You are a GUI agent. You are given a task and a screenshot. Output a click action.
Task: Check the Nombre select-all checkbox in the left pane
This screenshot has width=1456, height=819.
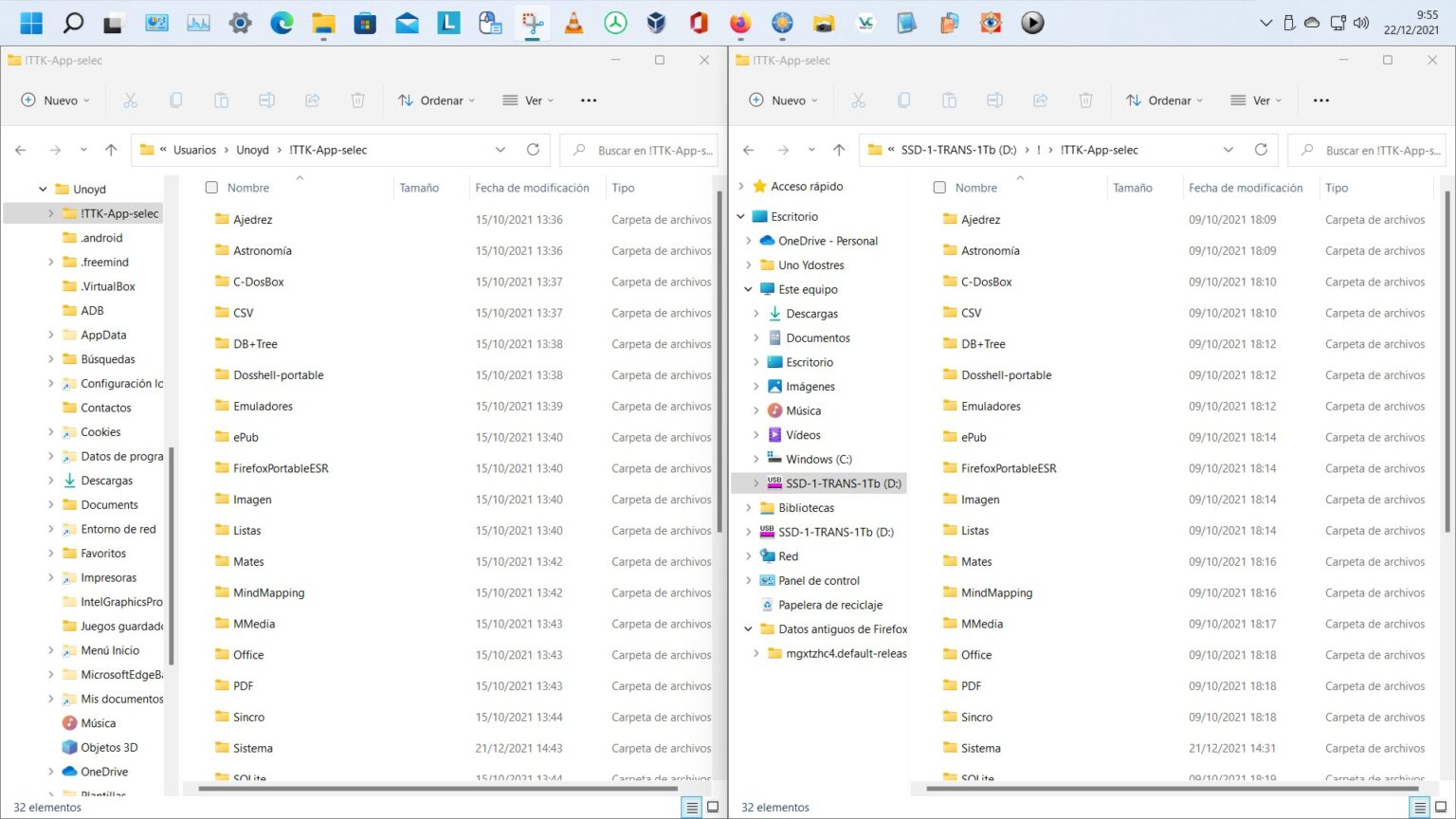click(x=210, y=187)
